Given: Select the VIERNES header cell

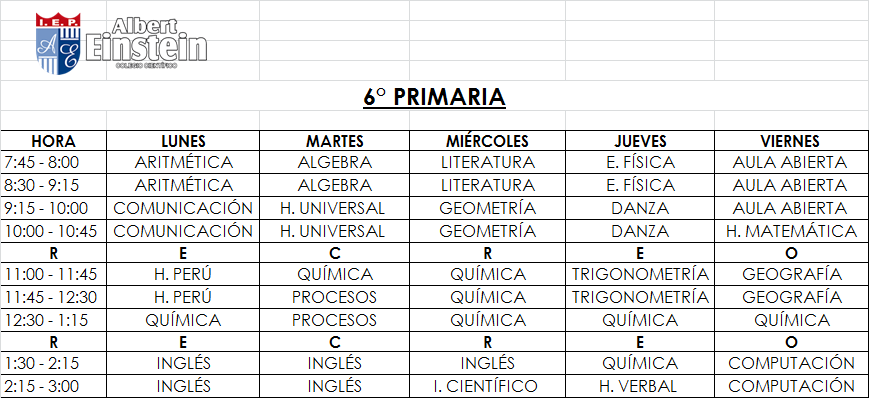Looking at the screenshot, I should coord(790,141).
